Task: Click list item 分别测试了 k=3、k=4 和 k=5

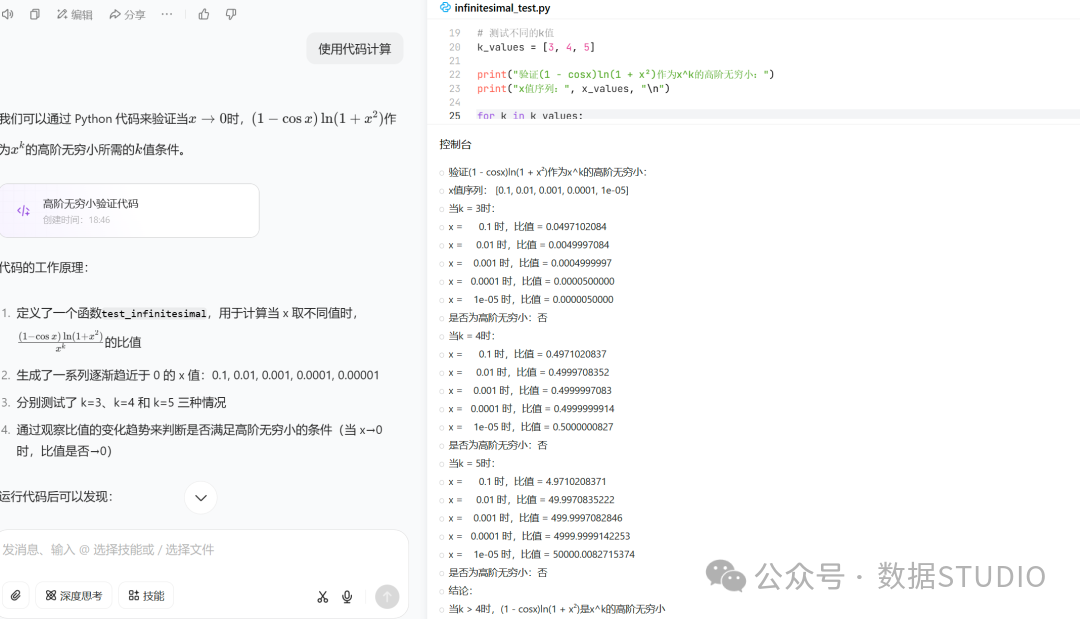Action: (121, 403)
